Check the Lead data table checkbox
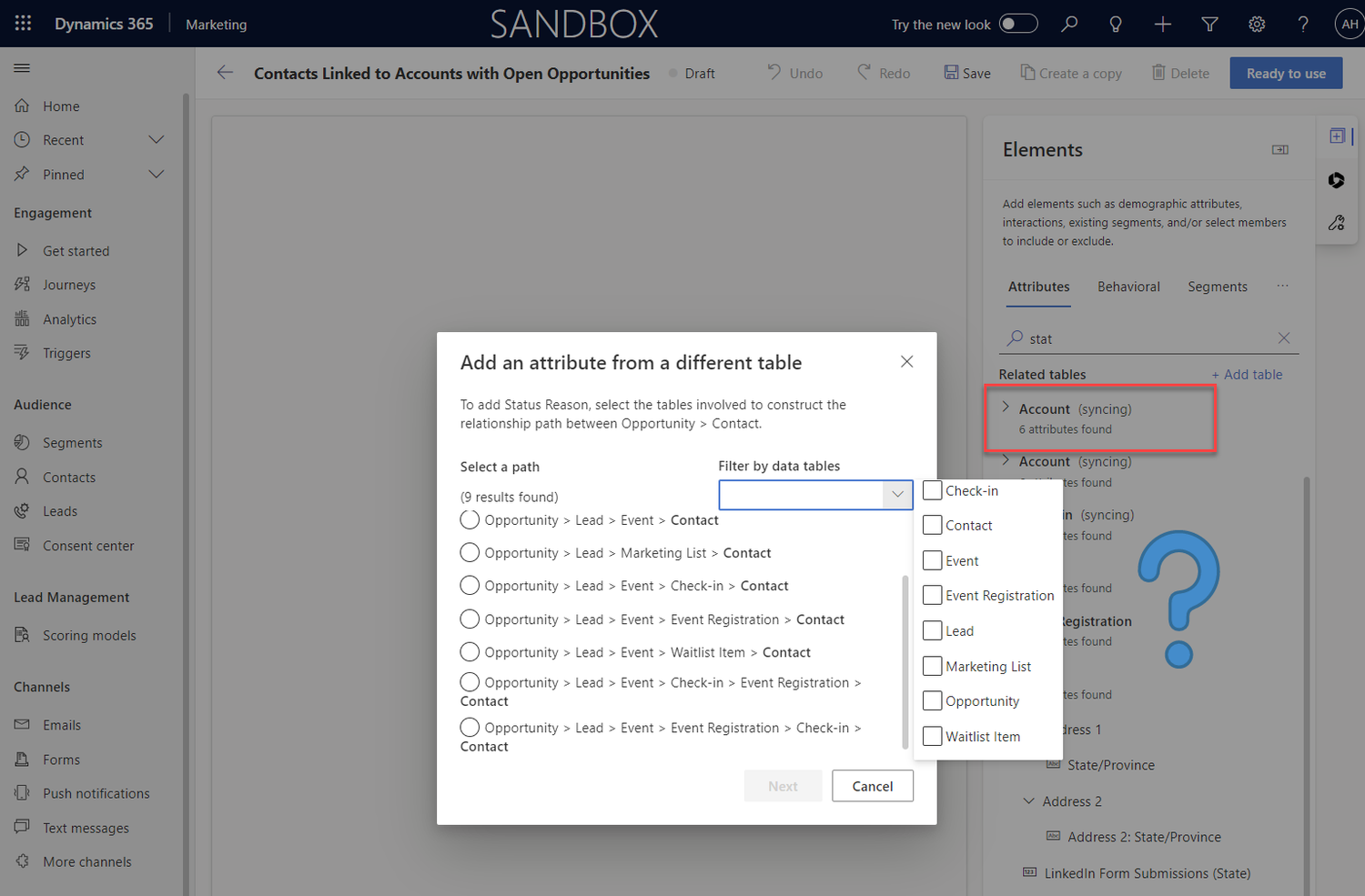 [x=932, y=630]
